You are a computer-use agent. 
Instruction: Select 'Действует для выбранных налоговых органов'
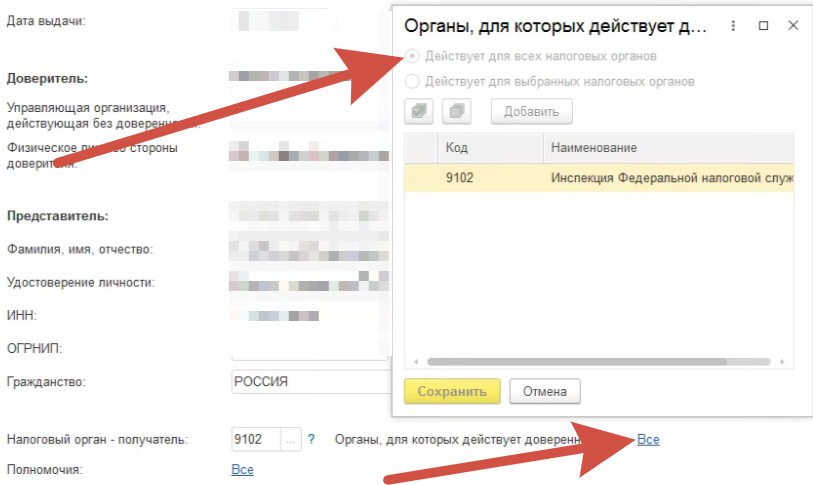[x=412, y=82]
